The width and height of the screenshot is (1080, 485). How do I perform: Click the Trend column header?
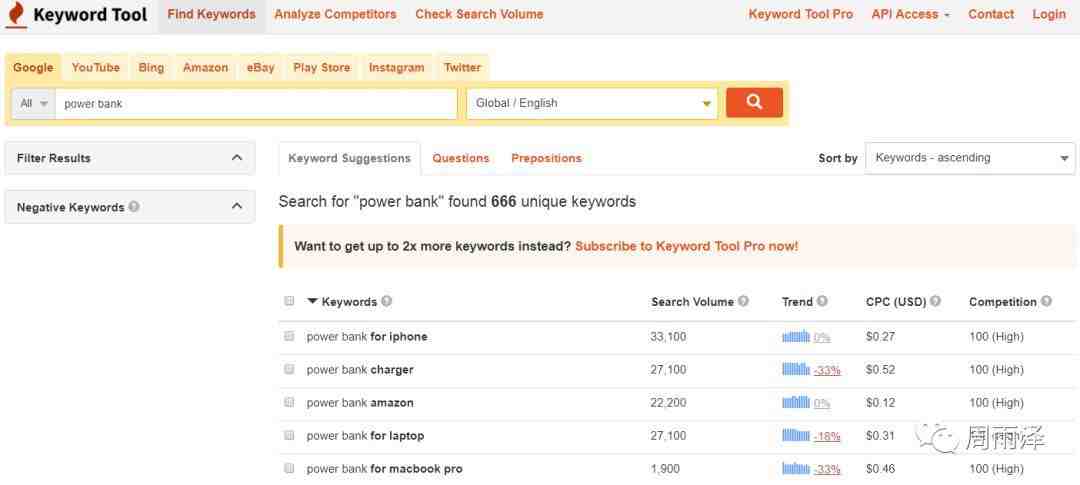click(798, 302)
